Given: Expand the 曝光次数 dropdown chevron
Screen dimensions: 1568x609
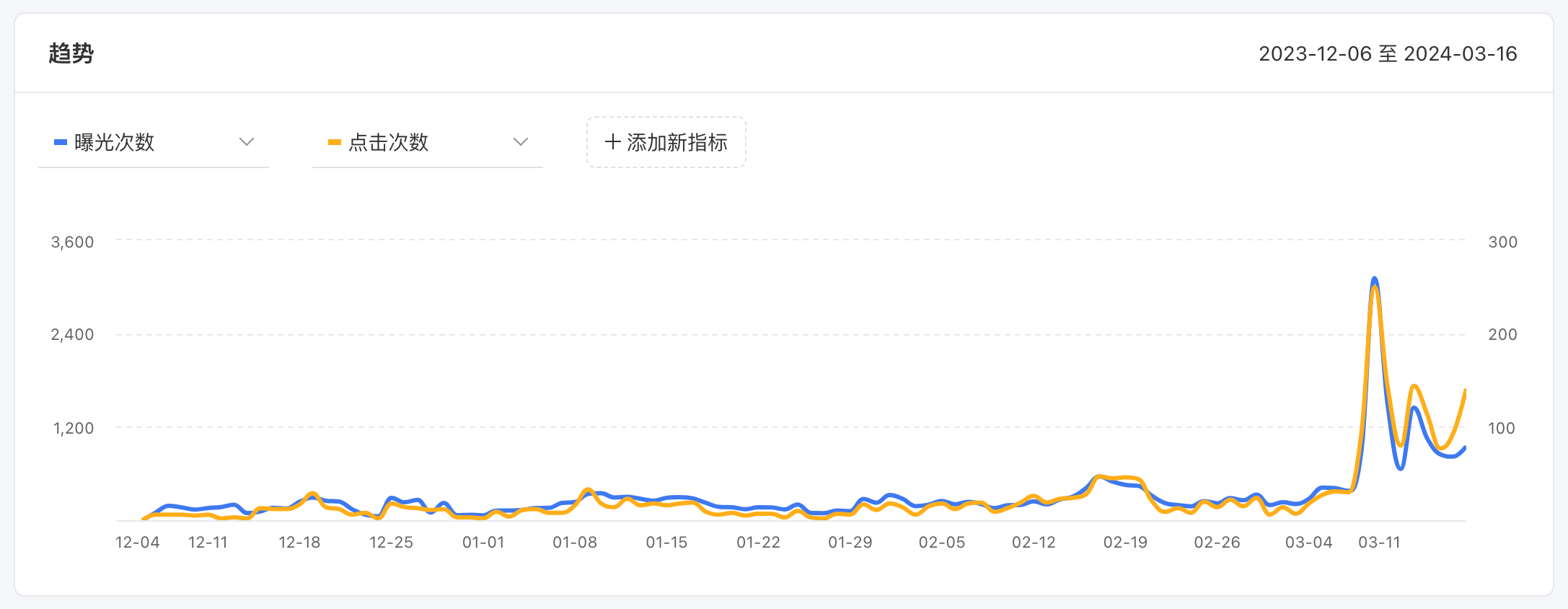Looking at the screenshot, I should coord(247,142).
